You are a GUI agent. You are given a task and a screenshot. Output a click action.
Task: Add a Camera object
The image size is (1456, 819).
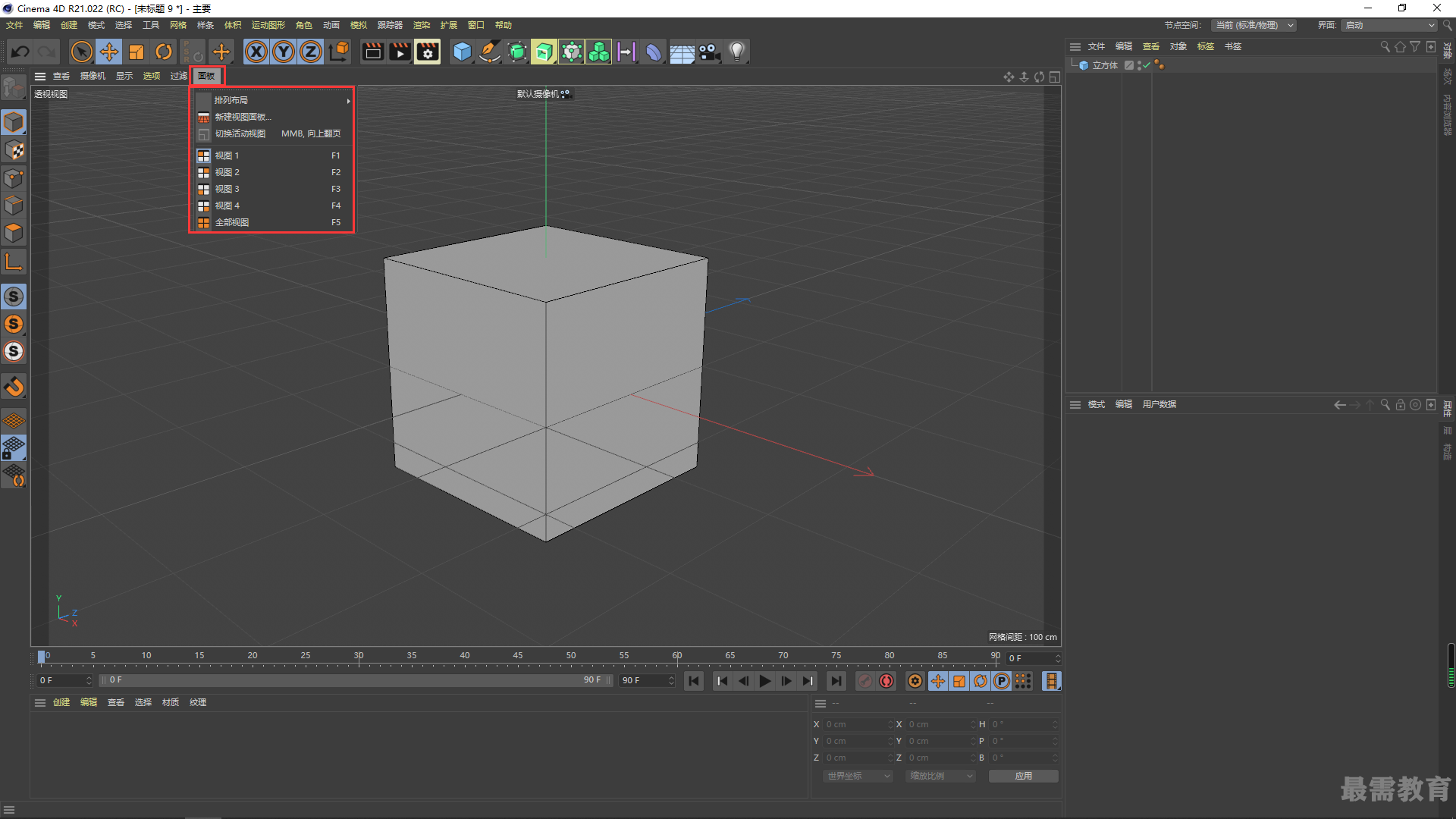[x=709, y=52]
